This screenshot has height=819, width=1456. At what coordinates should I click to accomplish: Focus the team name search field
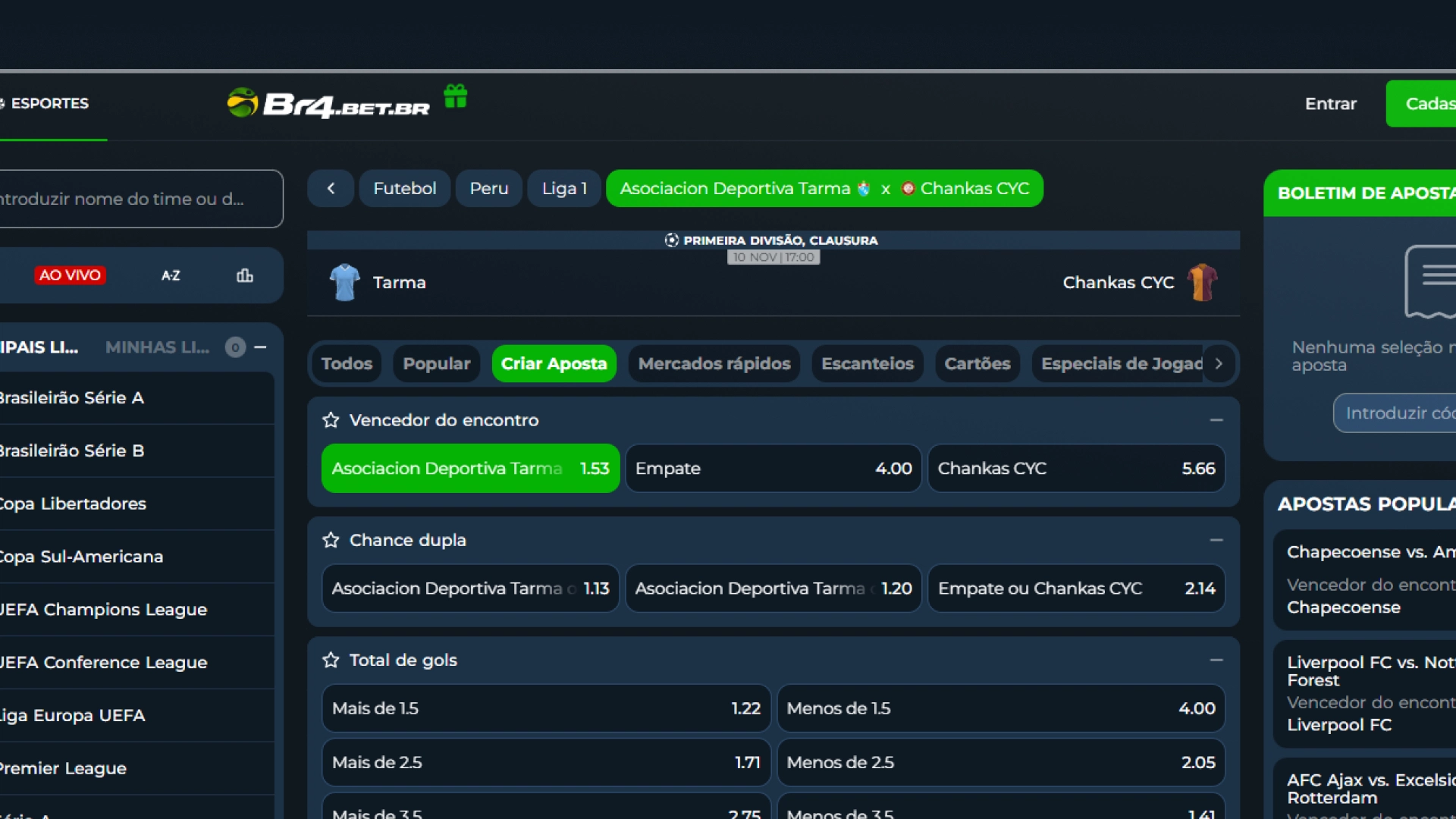coord(136,199)
